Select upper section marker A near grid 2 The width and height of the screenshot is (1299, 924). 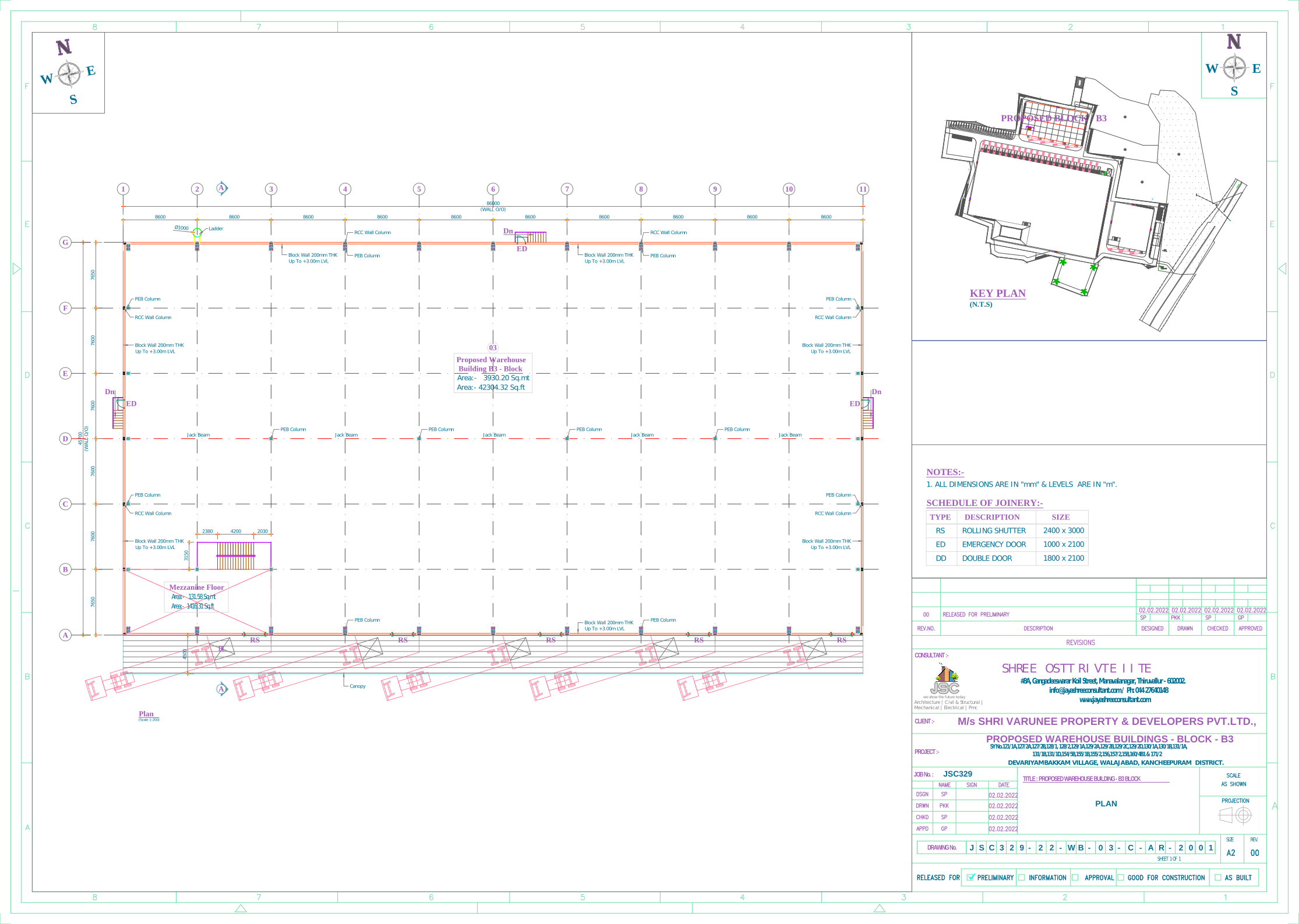(221, 188)
